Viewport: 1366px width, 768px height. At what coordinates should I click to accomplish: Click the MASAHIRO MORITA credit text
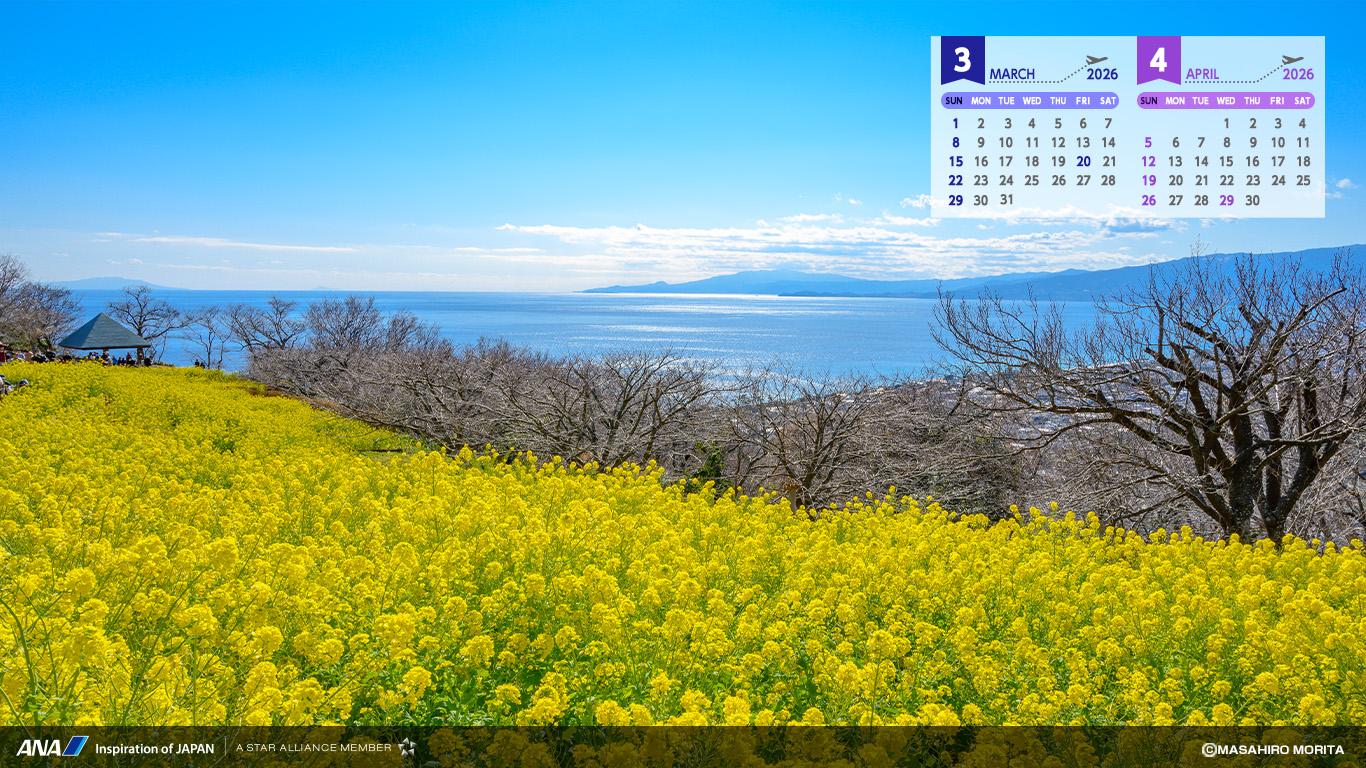tap(1281, 749)
